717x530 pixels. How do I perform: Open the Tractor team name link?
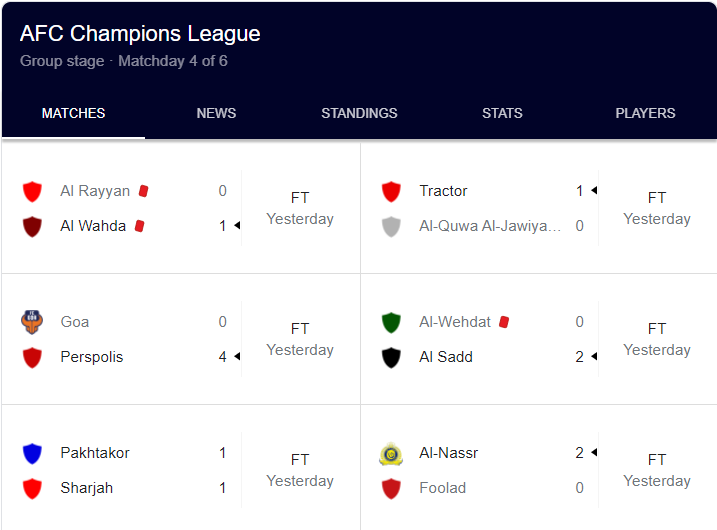443,191
